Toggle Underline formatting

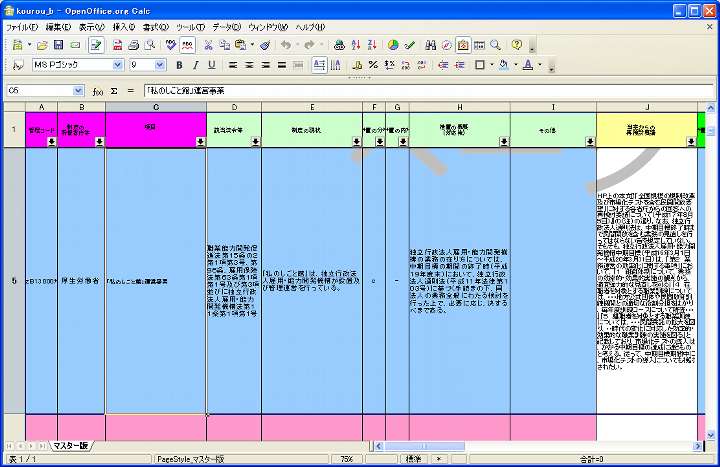click(x=211, y=65)
